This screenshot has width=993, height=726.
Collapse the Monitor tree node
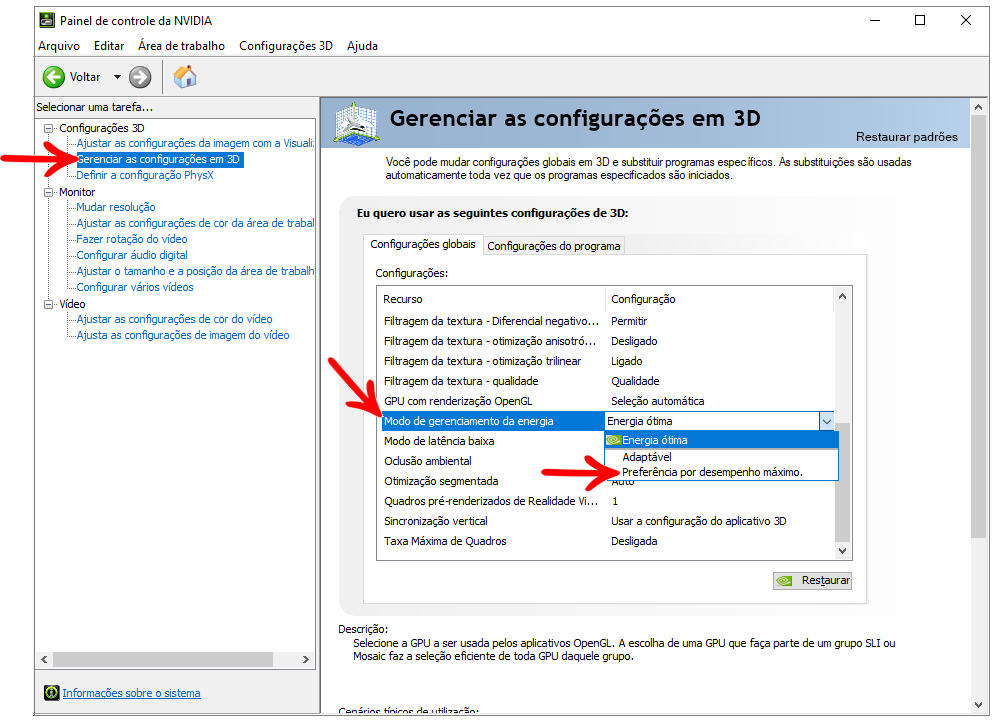click(x=48, y=192)
